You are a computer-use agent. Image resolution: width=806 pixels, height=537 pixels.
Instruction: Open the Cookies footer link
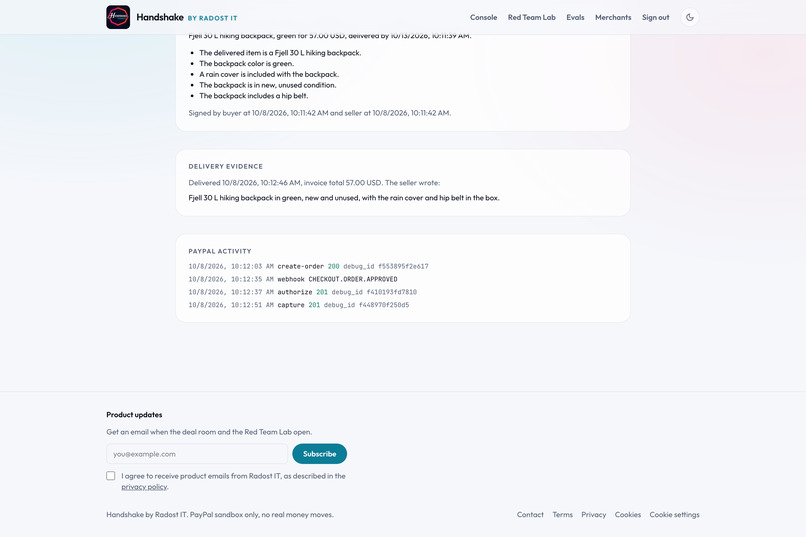pos(628,514)
